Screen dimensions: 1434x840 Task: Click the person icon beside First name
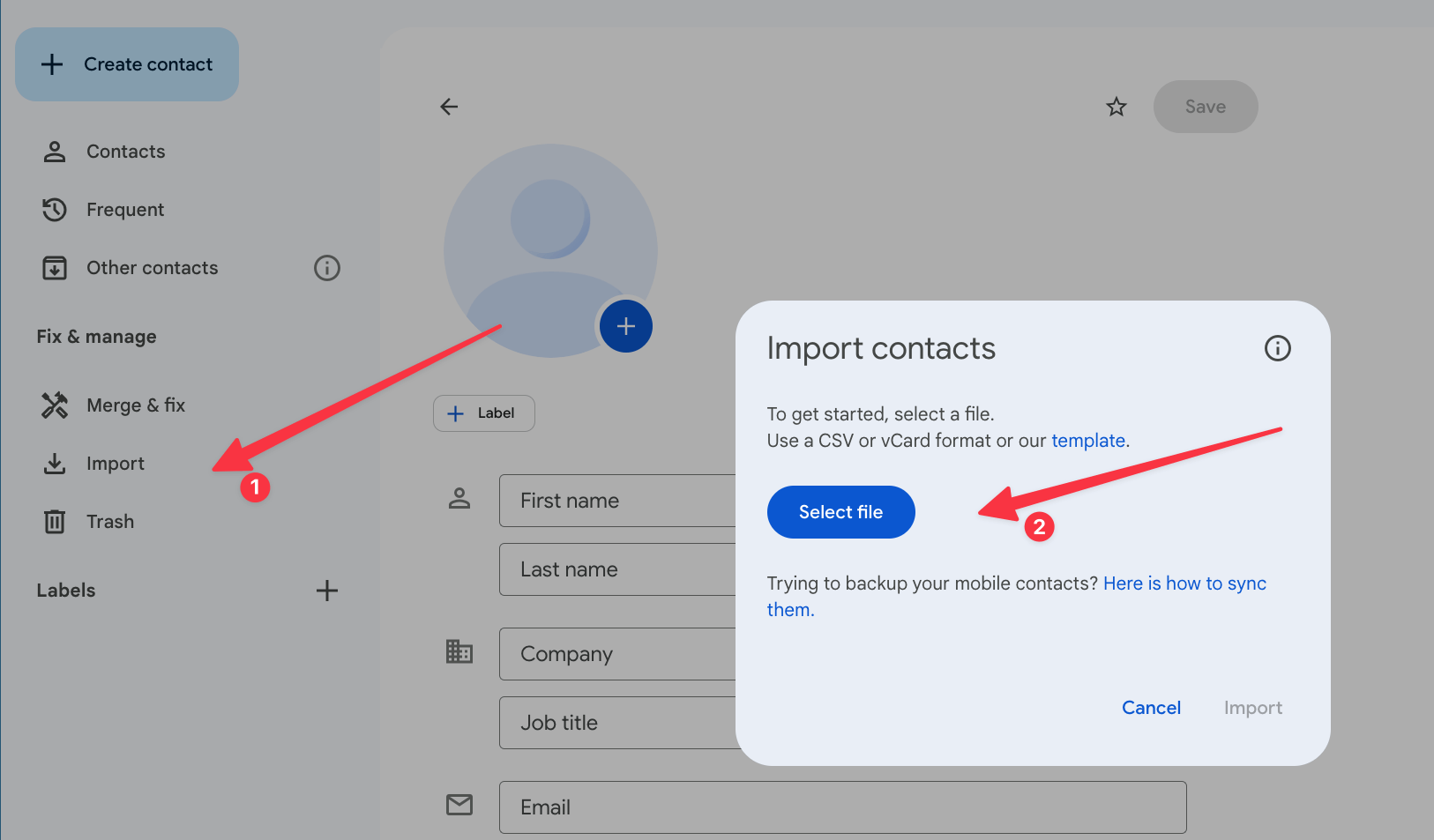(x=459, y=498)
